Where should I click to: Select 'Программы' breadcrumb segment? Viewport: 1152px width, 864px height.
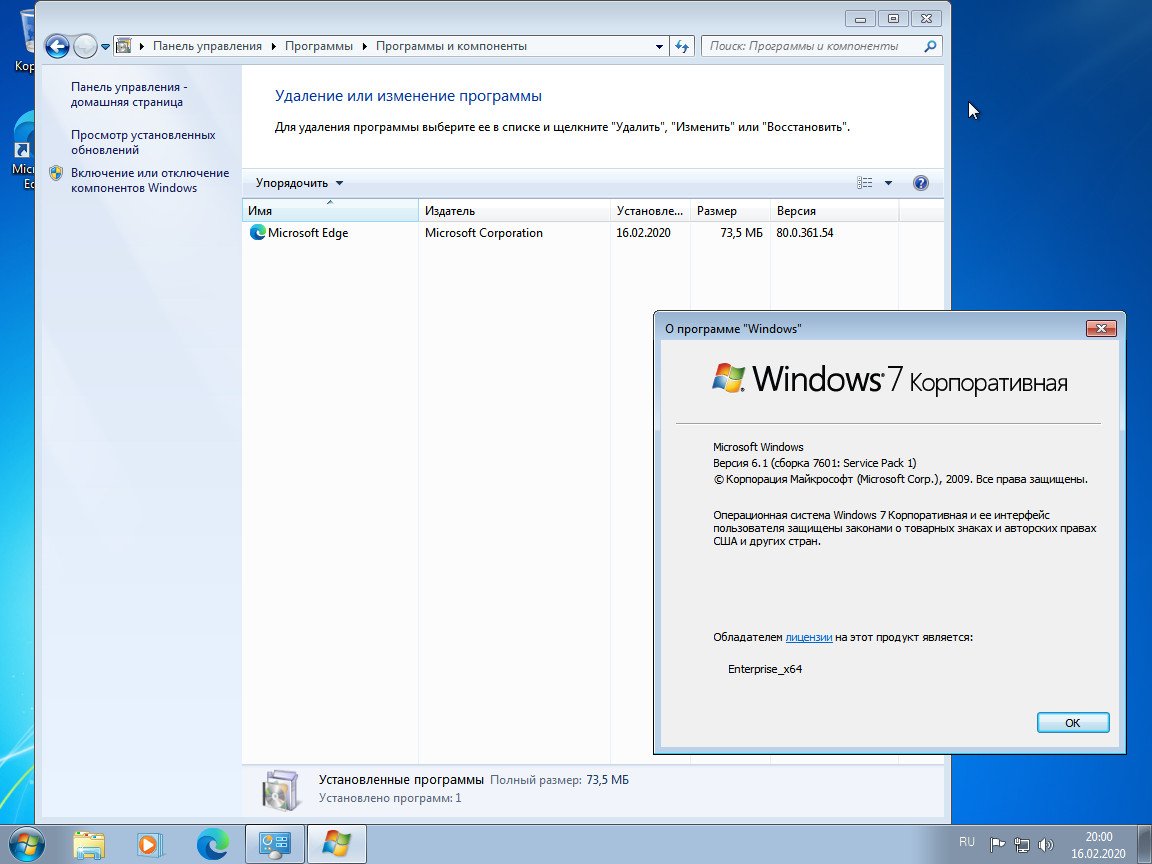318,46
